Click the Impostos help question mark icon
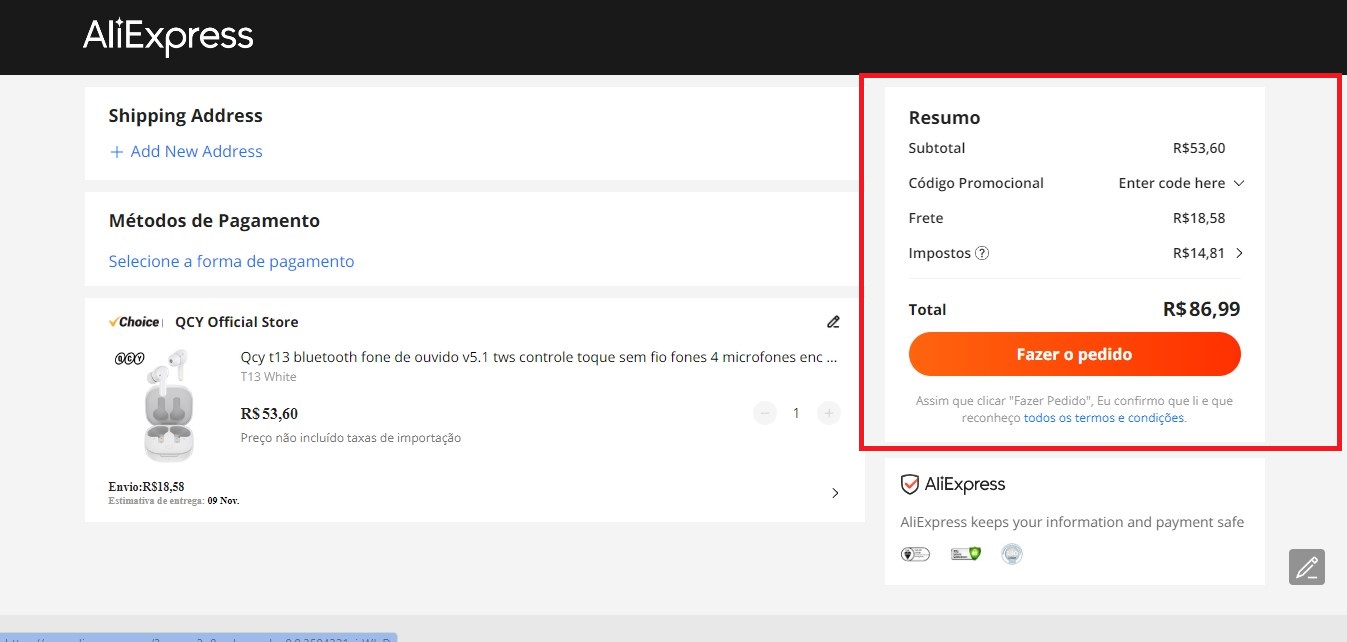Image resolution: width=1347 pixels, height=642 pixels. click(x=982, y=253)
